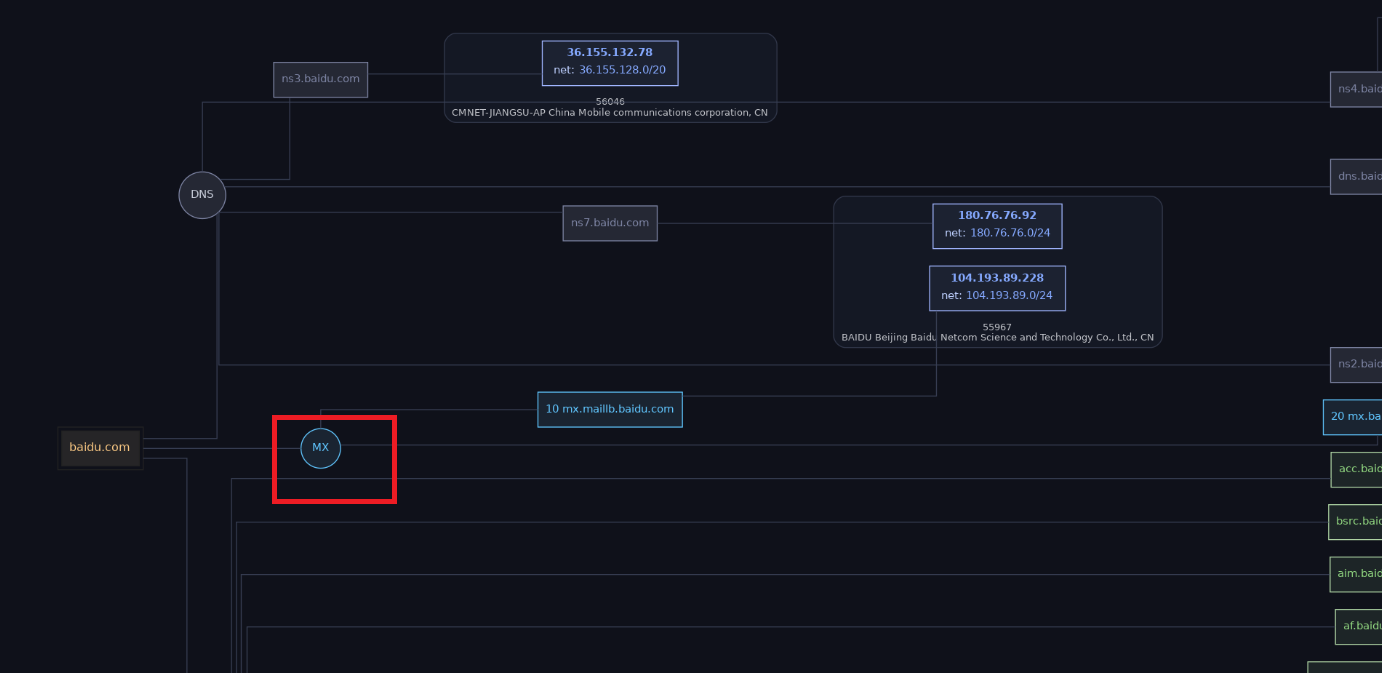Screen dimensions: 1382x673
Task: Select the ns3.baidu.com nameserver node
Action: [320, 79]
